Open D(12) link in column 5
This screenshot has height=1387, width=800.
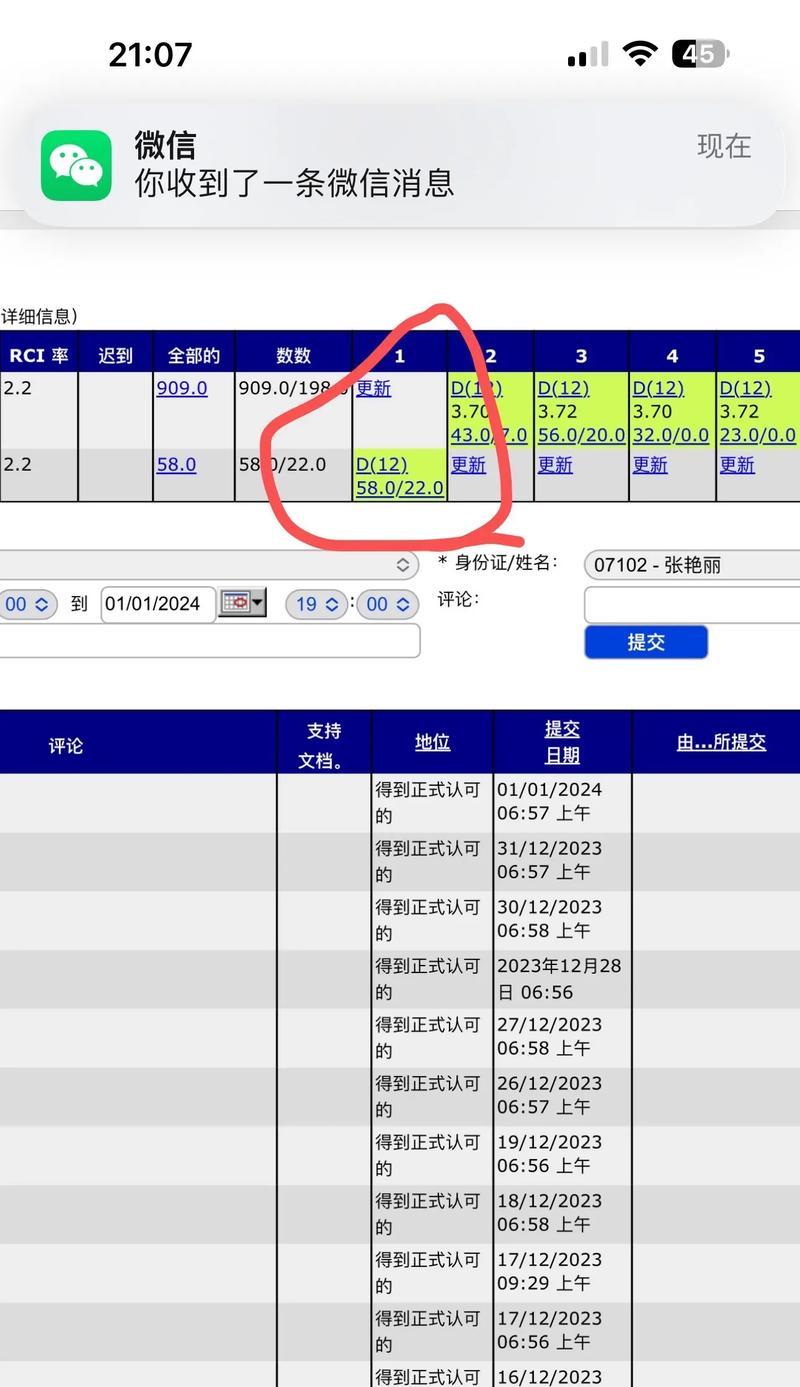tap(745, 388)
